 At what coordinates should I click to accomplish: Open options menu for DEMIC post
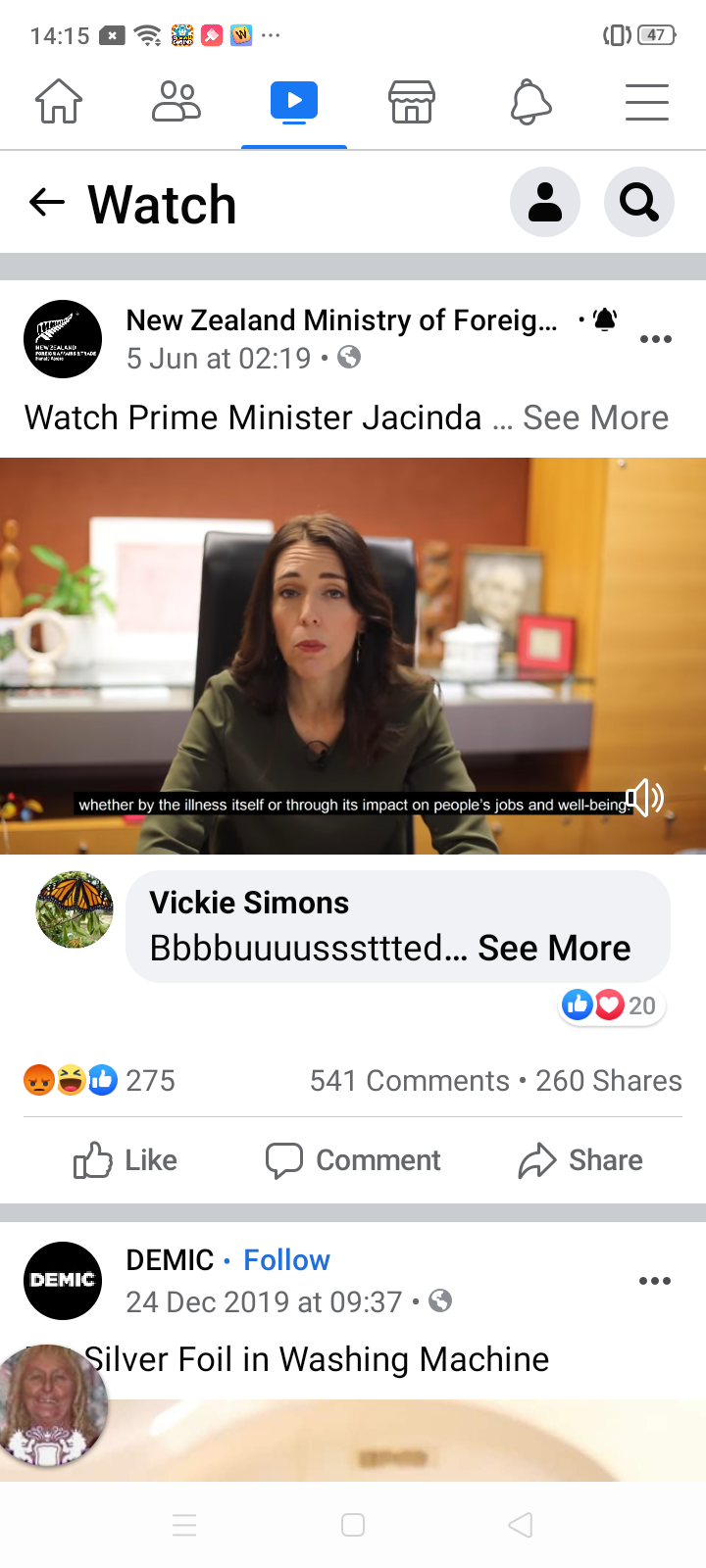pos(655,1281)
